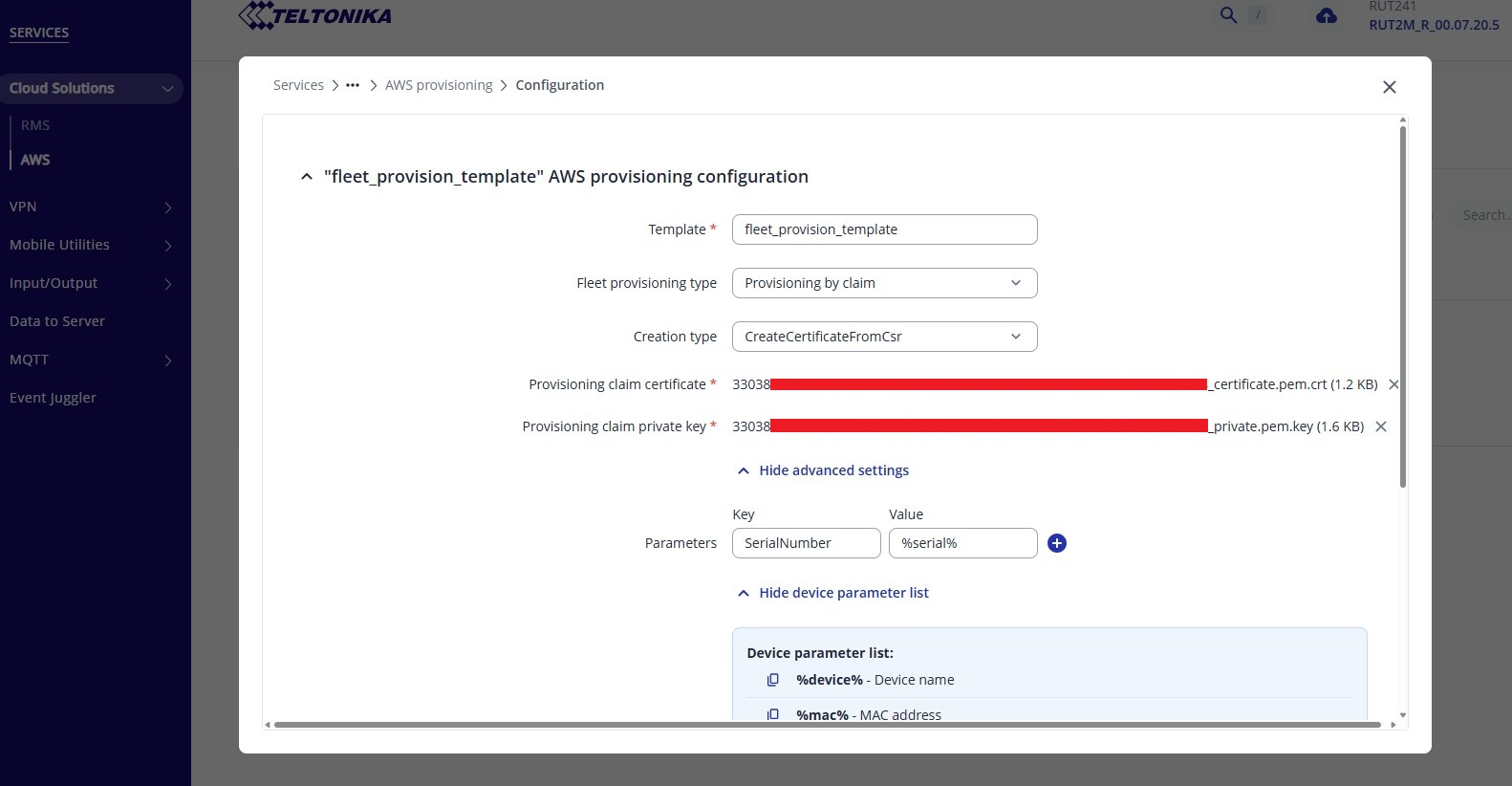Click the Template name input field
Image resolution: width=1512 pixels, height=786 pixels.
[884, 229]
